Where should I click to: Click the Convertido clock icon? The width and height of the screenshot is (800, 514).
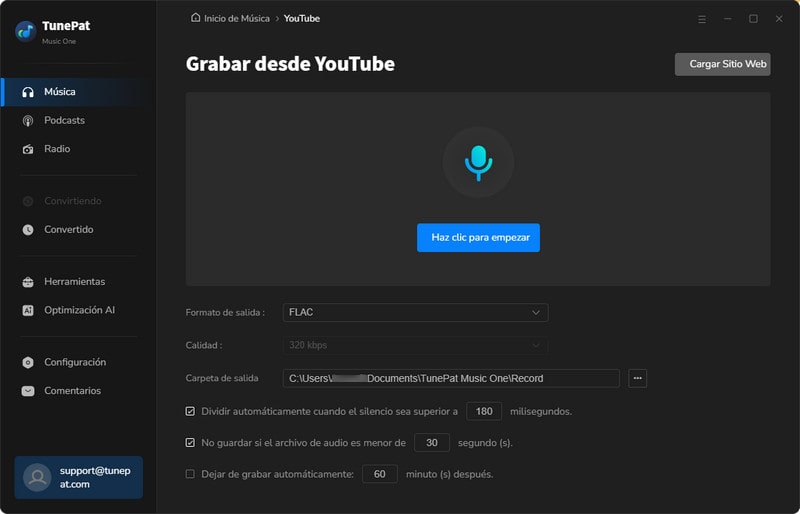point(28,230)
